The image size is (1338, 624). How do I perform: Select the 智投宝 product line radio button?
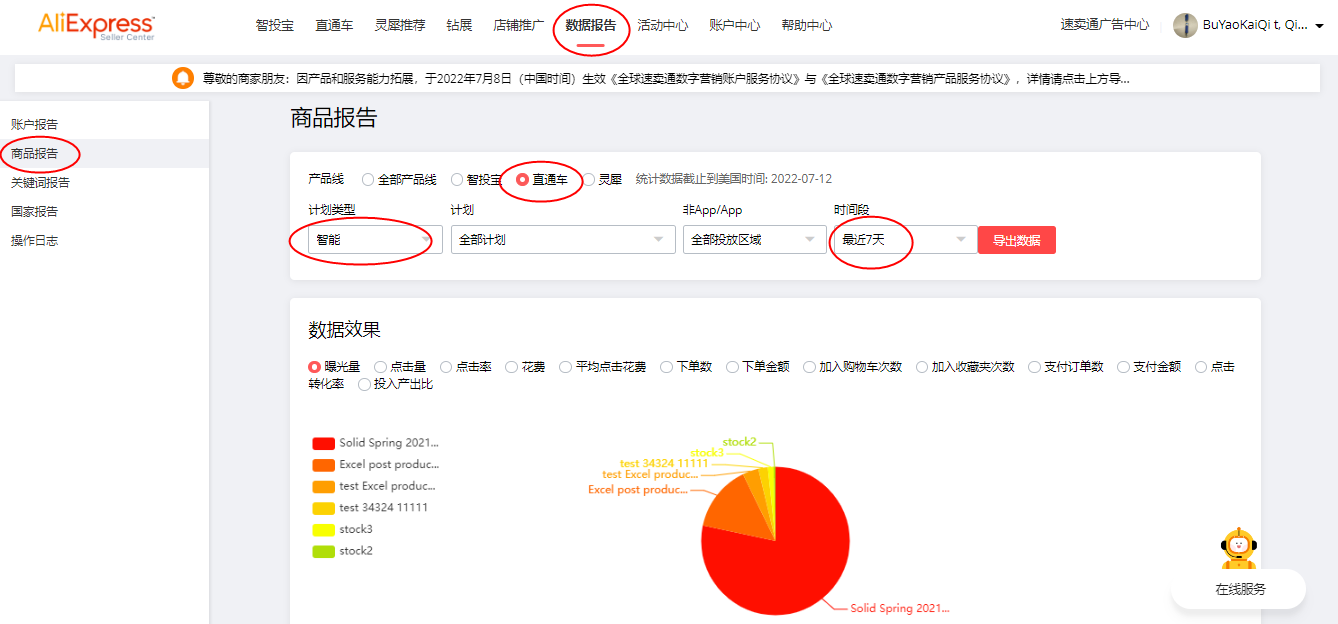click(x=458, y=179)
